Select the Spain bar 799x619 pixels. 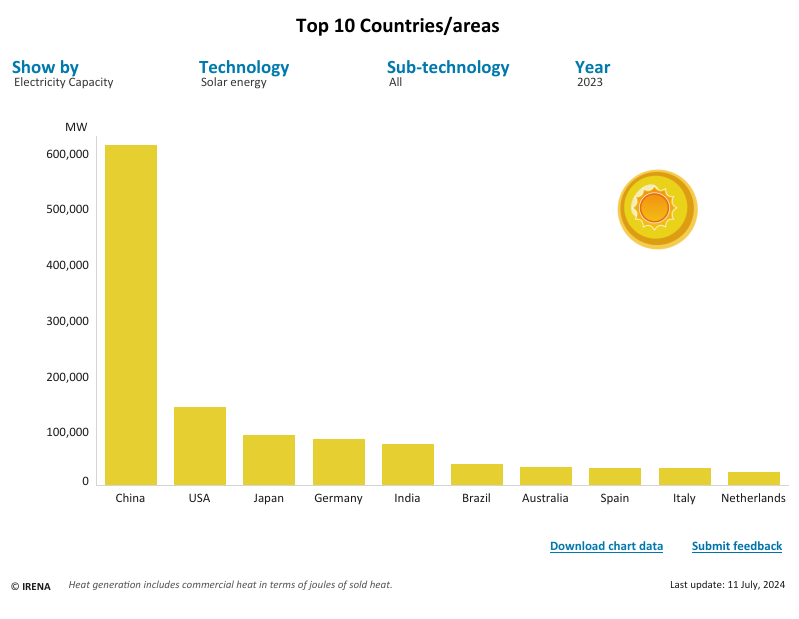pos(615,477)
